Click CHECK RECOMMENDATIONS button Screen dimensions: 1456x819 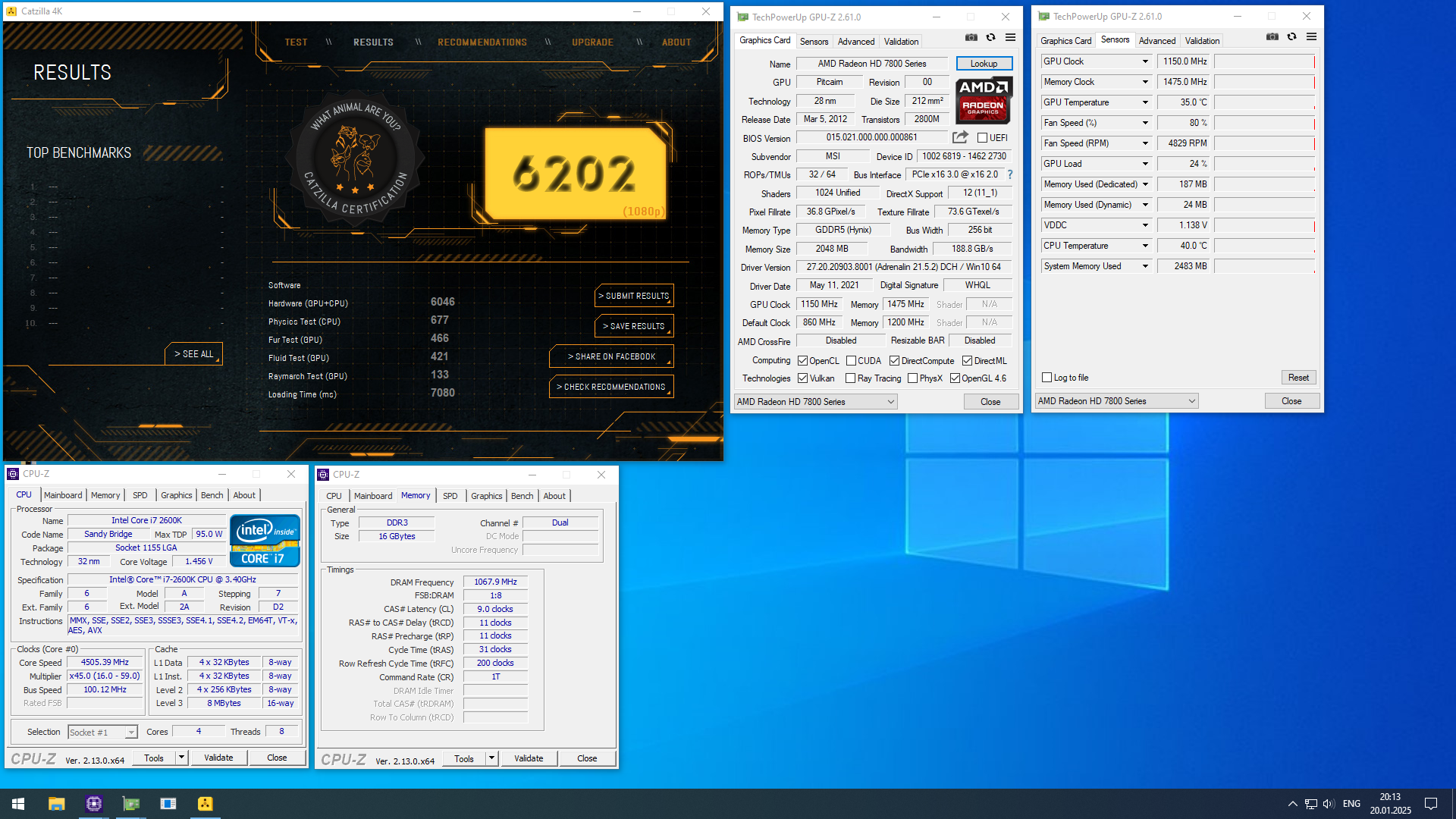pyautogui.click(x=611, y=387)
